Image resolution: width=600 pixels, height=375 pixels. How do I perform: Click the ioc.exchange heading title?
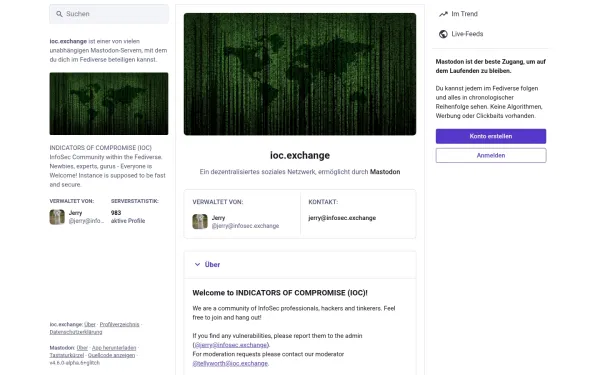click(x=300, y=155)
